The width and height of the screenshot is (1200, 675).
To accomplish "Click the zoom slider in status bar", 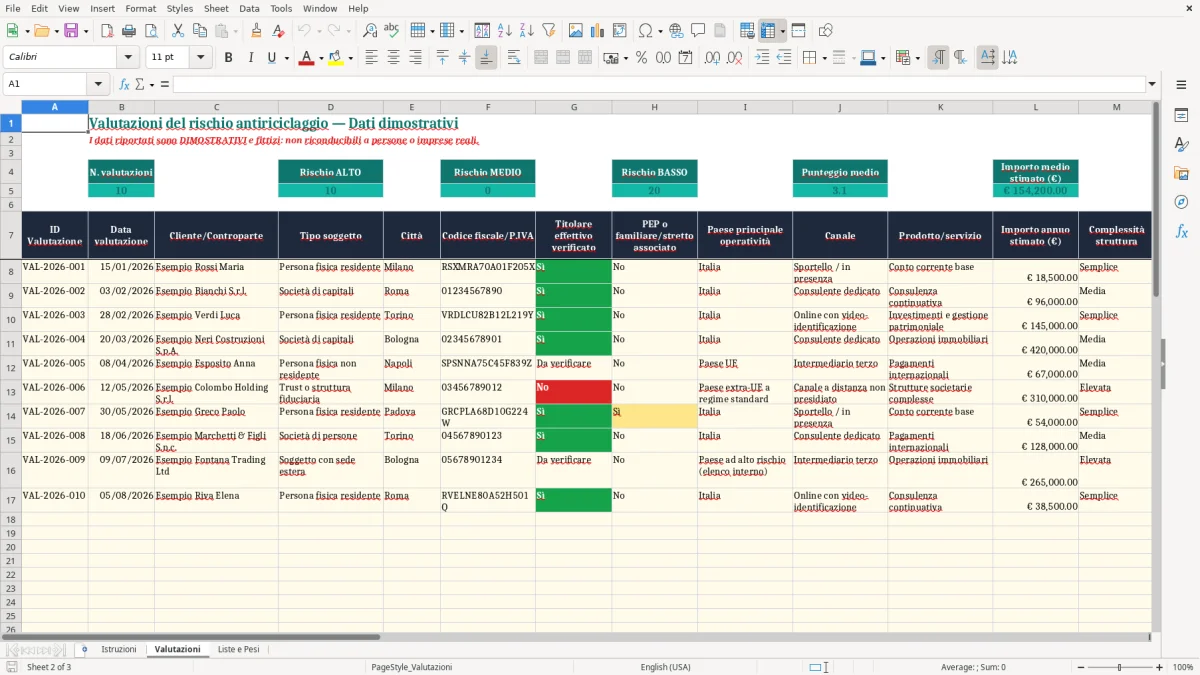I will coord(1120,667).
